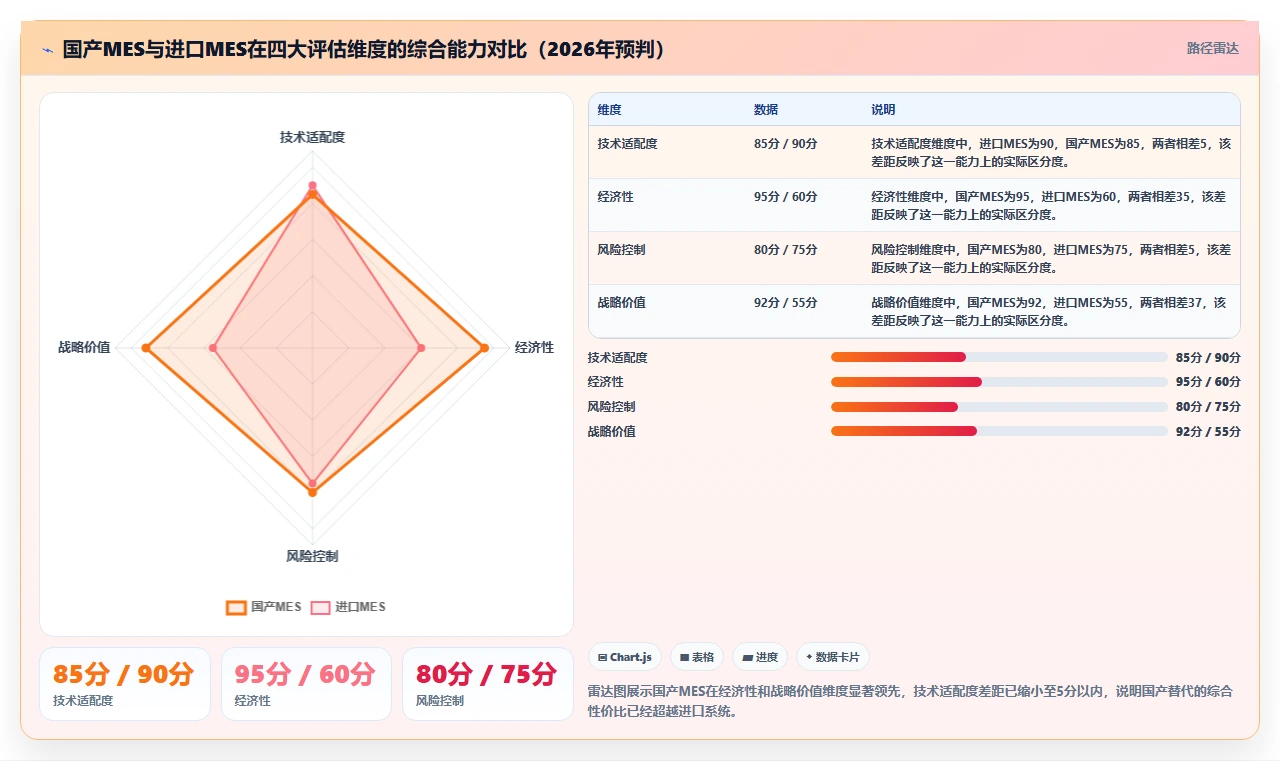
Task: Toggle the 国产MES legend entry
Action: tap(264, 607)
